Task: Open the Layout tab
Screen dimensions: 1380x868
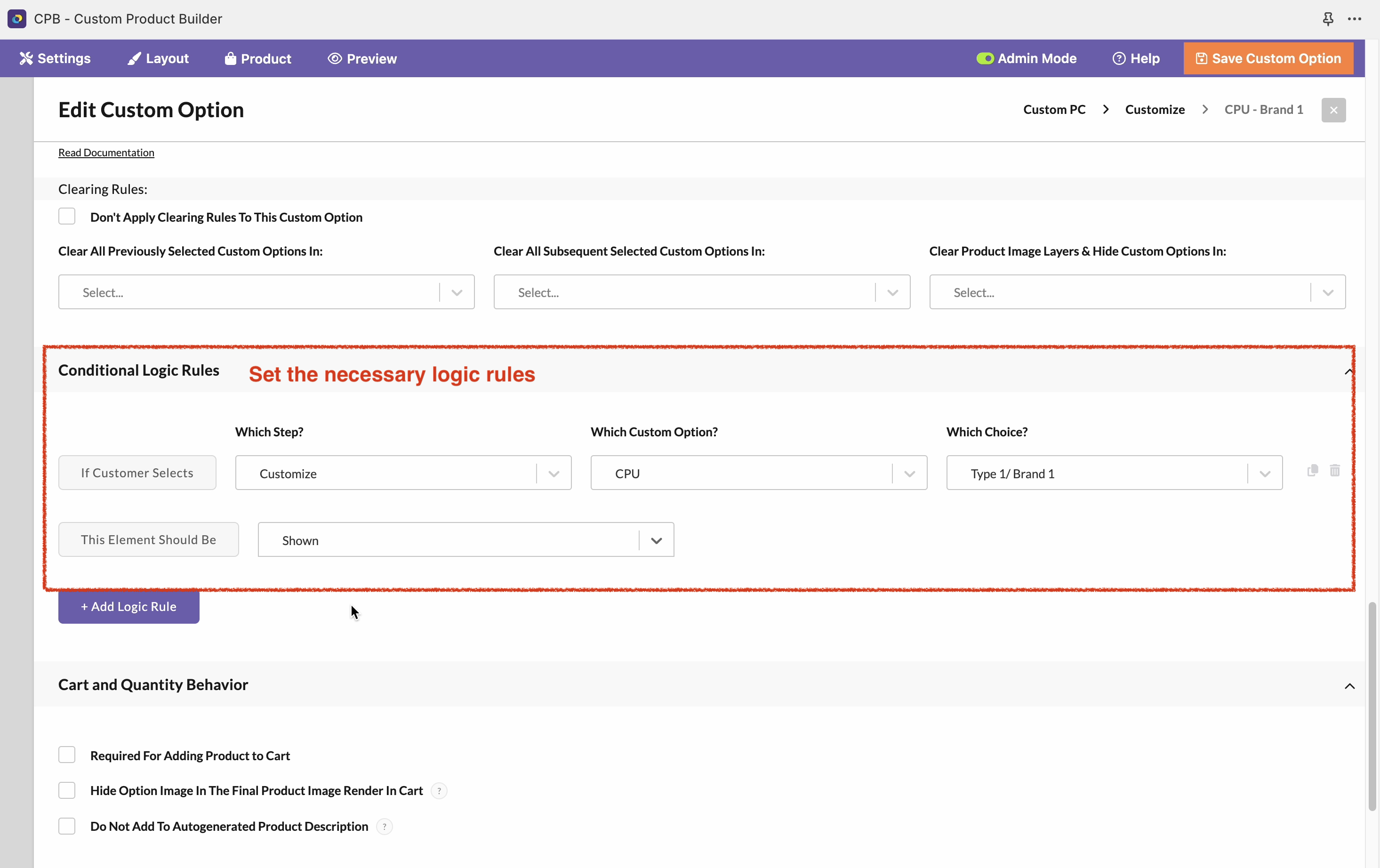Action: coord(158,58)
